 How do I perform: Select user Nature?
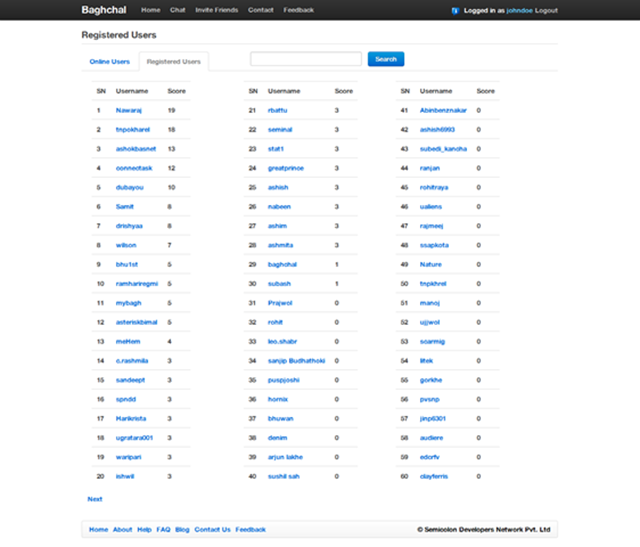click(x=431, y=265)
